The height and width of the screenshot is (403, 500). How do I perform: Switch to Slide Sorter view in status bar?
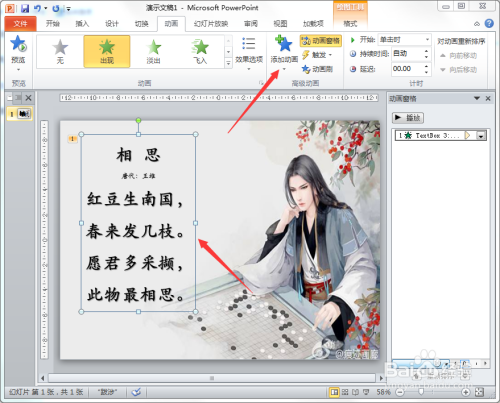click(x=345, y=392)
